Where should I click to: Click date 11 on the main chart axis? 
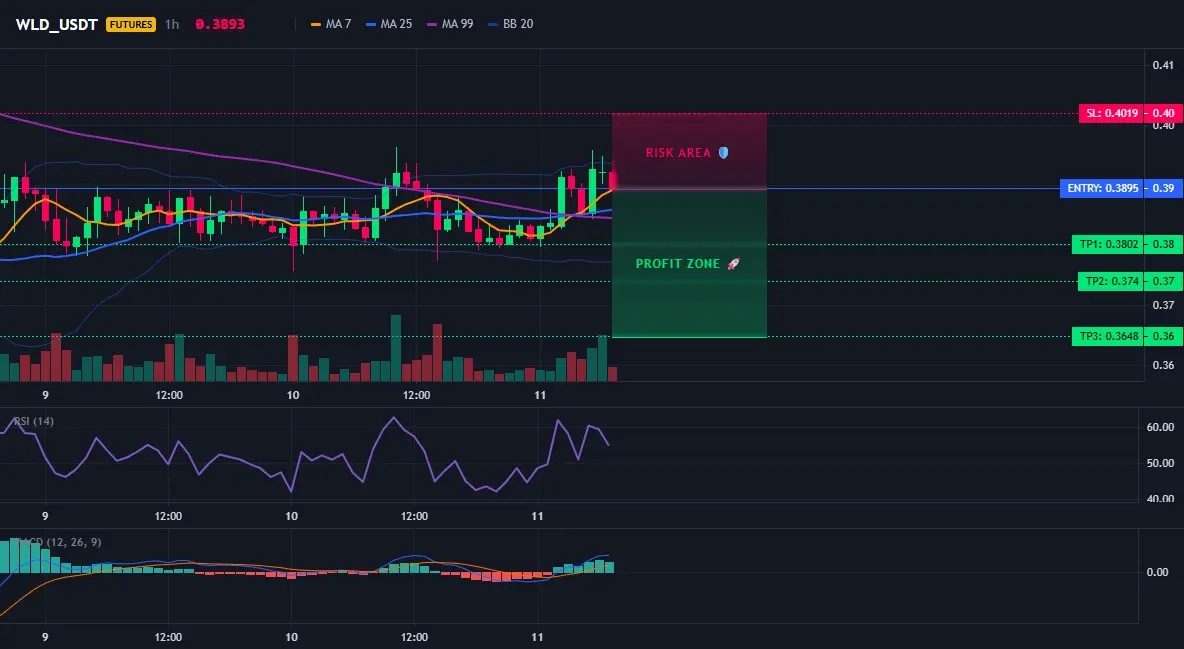pos(540,395)
